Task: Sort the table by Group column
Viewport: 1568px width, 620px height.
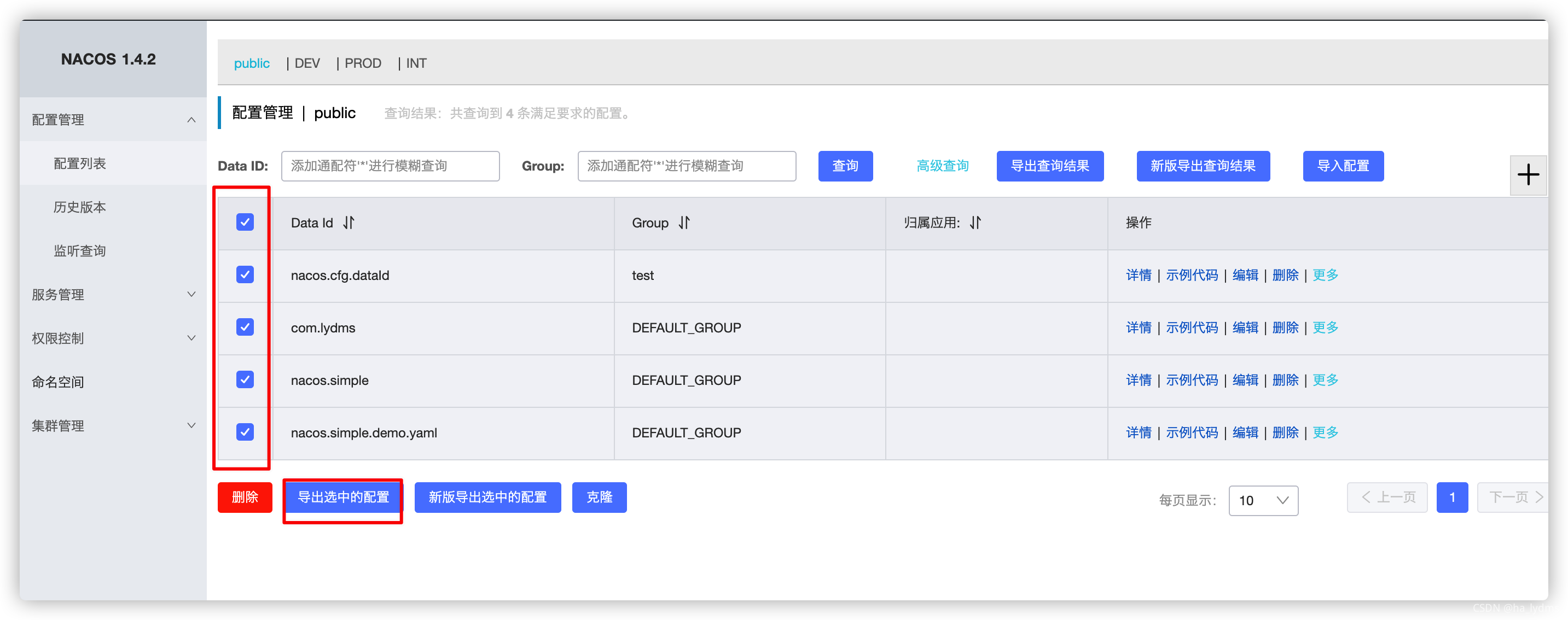Action: [x=684, y=223]
